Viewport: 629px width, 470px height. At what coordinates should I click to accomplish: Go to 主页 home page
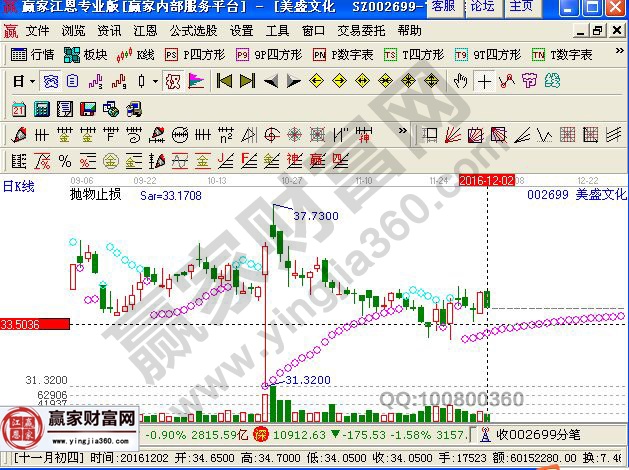[x=521, y=7]
